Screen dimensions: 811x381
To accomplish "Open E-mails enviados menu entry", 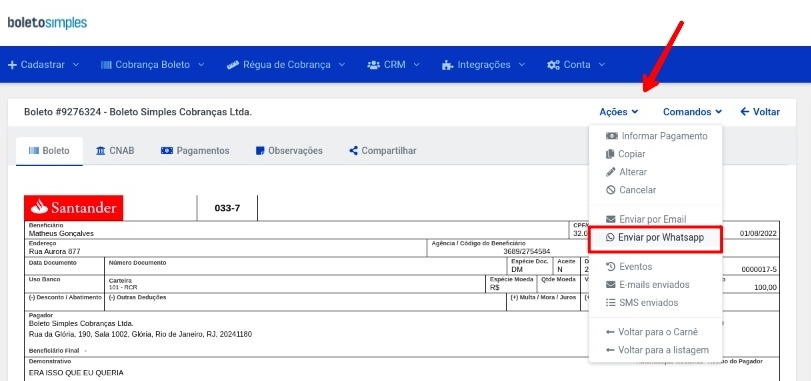I will (x=656, y=284).
